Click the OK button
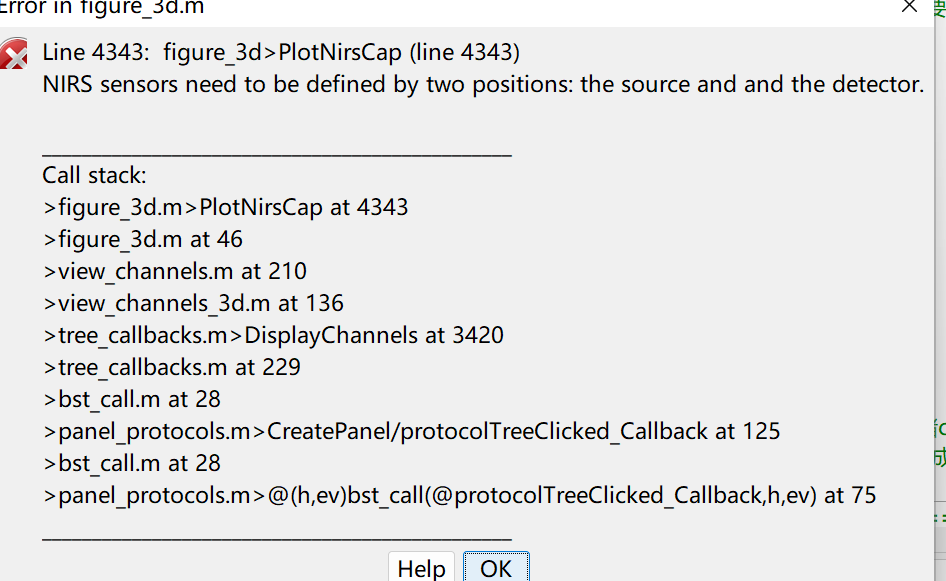Image resolution: width=946 pixels, height=581 pixels. coord(496,567)
